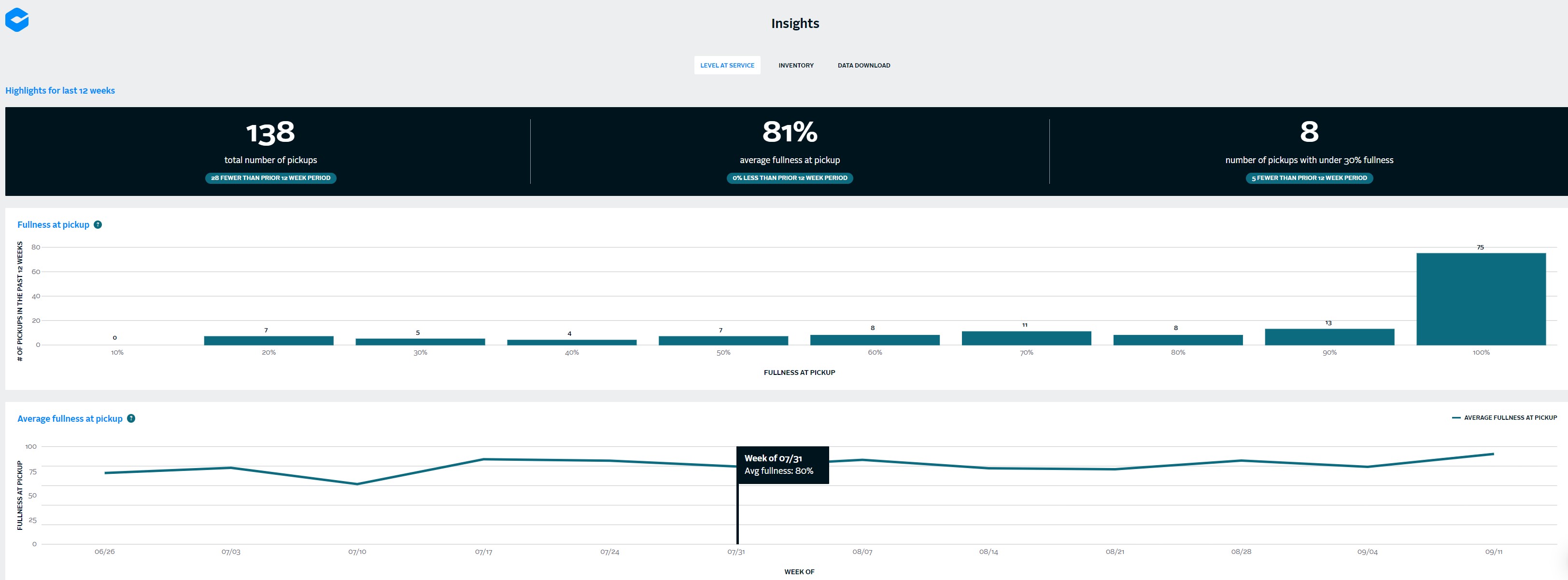
Task: Click Highlights for last 12 weeks heading
Action: tap(60, 91)
